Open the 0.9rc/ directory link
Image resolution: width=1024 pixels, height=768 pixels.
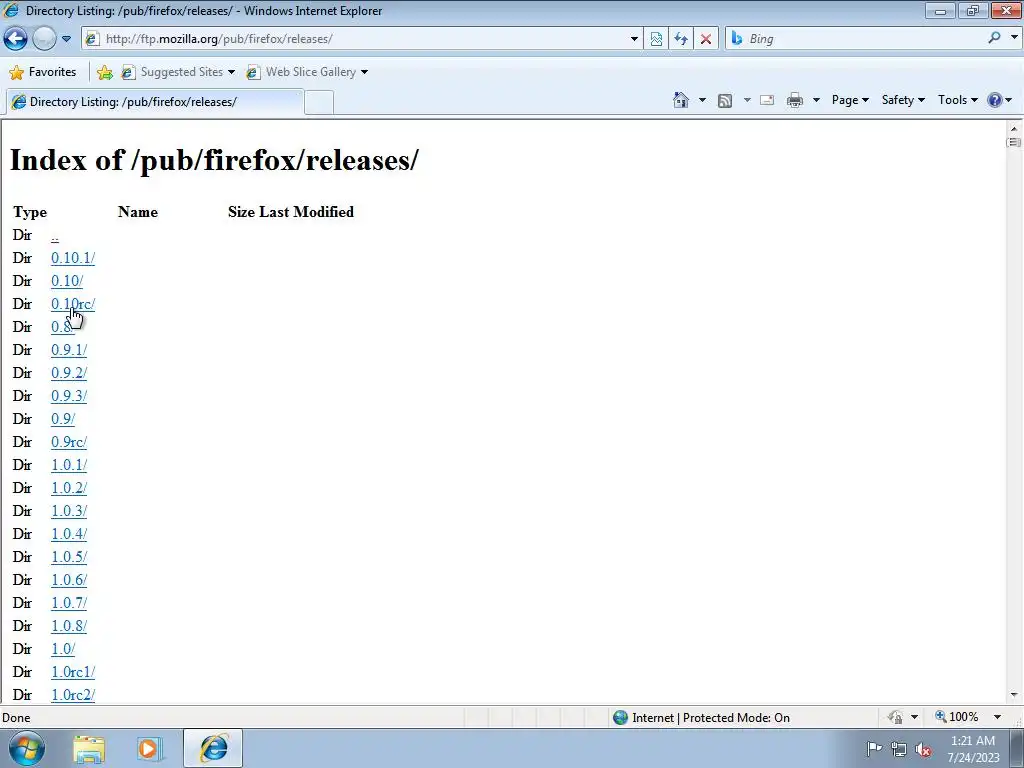click(x=69, y=442)
